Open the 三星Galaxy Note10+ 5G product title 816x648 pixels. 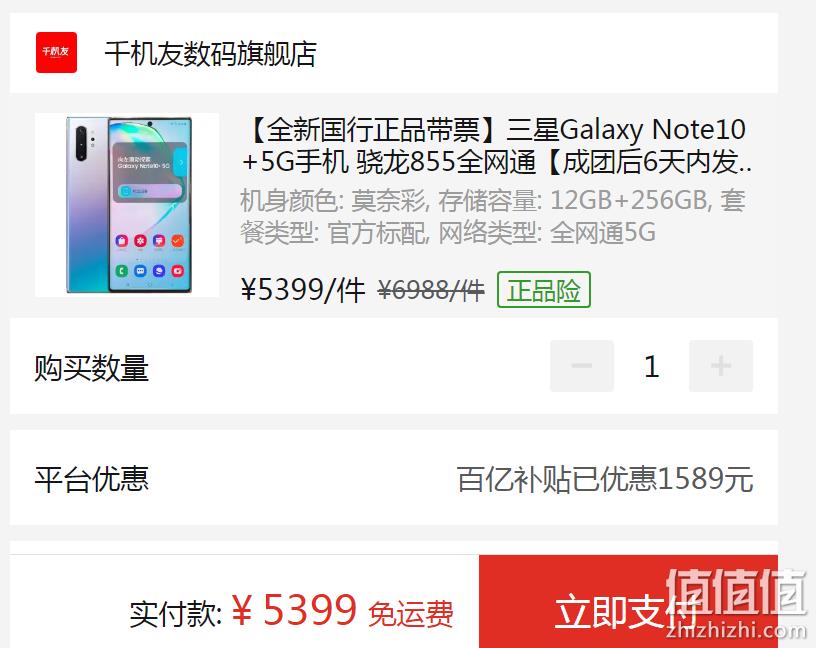[497, 145]
